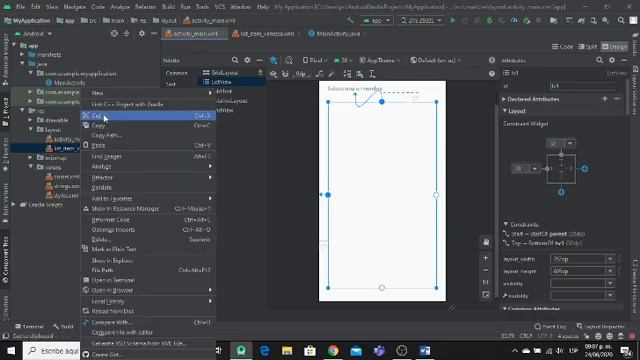The image size is (640, 360).
Task: Open File Explorer from the taskbar
Action: tap(287, 351)
